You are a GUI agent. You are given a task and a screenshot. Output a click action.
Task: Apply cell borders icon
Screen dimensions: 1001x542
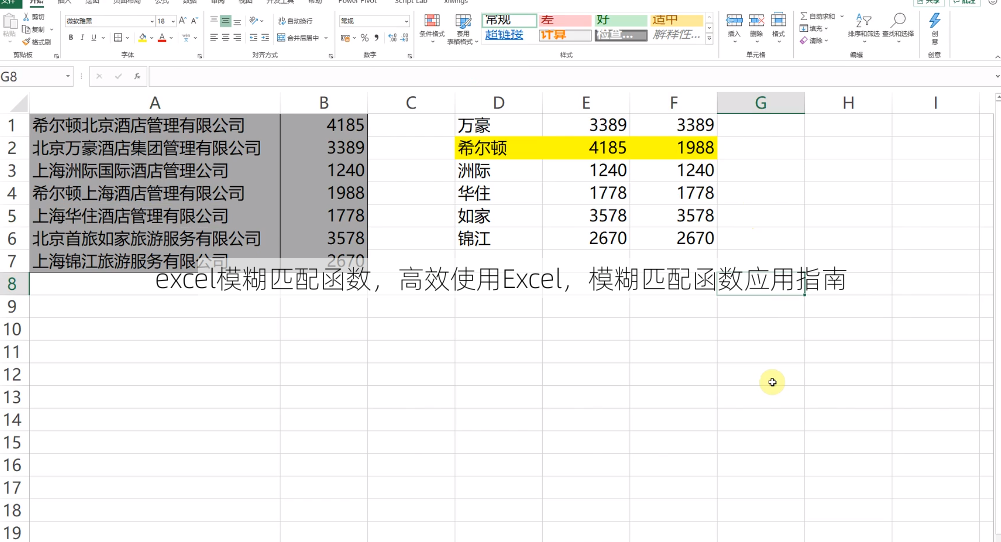(117, 38)
